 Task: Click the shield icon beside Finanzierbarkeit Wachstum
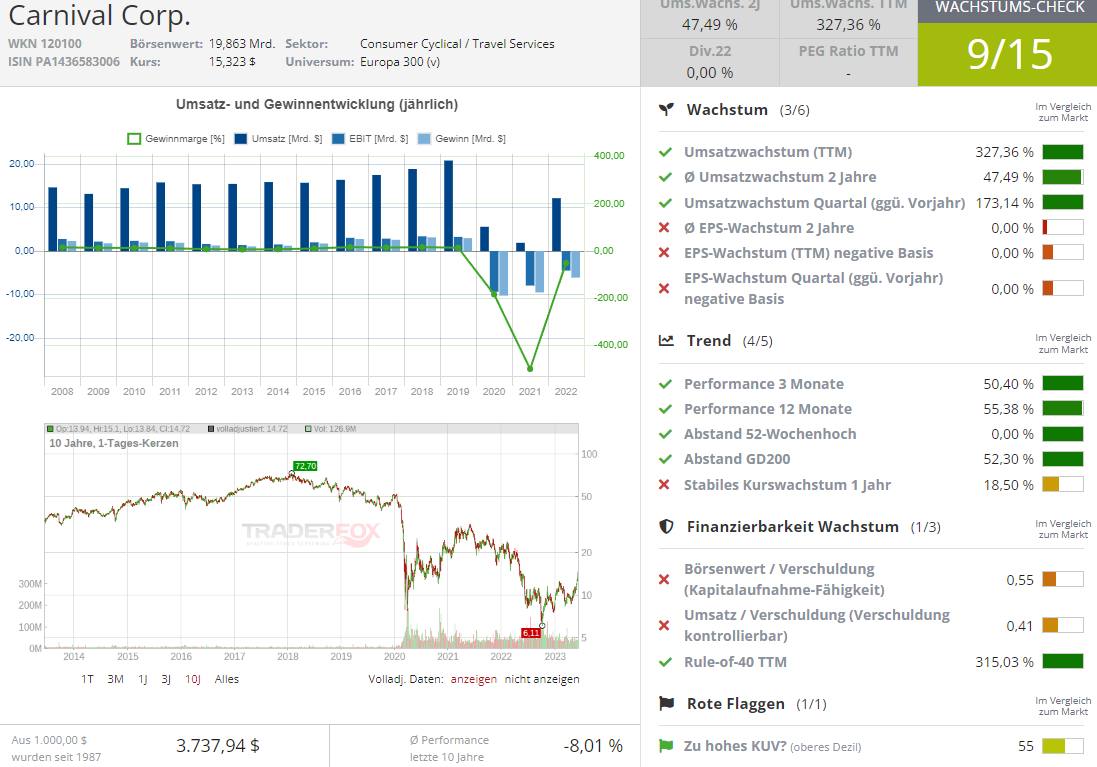[667, 526]
